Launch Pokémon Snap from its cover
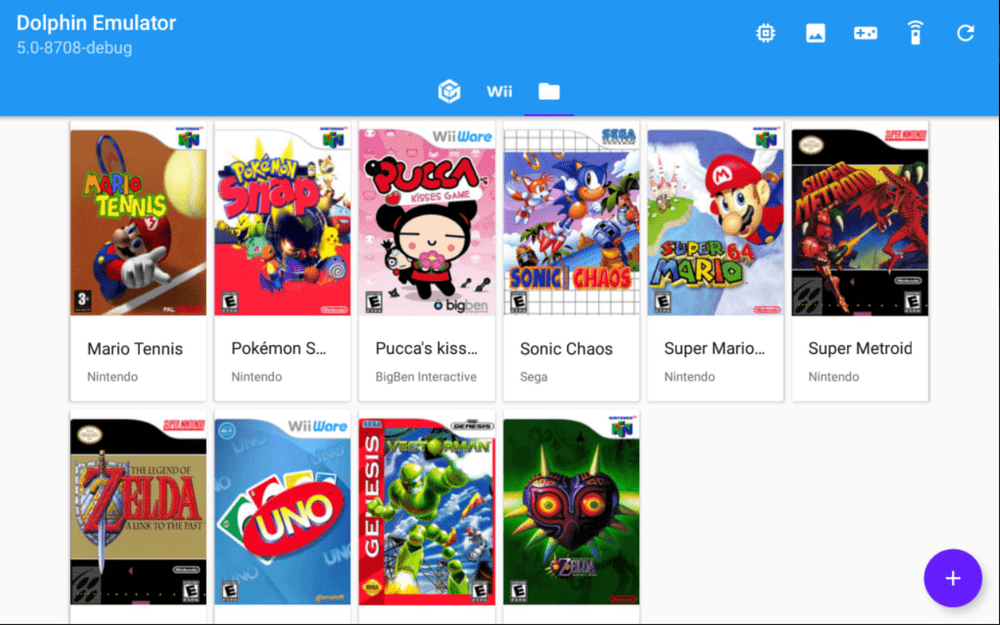Viewport: 1000px width, 625px height. click(282, 221)
